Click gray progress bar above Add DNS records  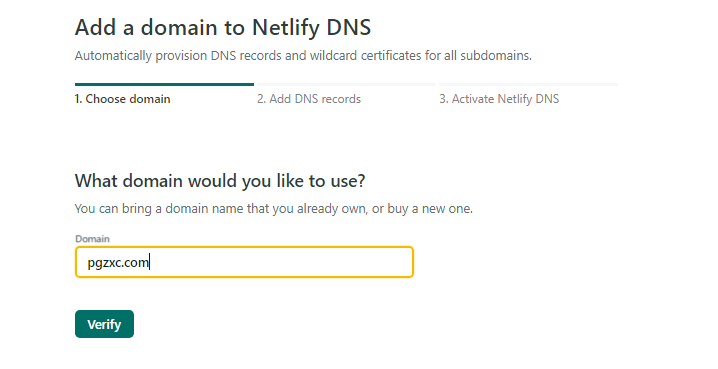(x=346, y=84)
